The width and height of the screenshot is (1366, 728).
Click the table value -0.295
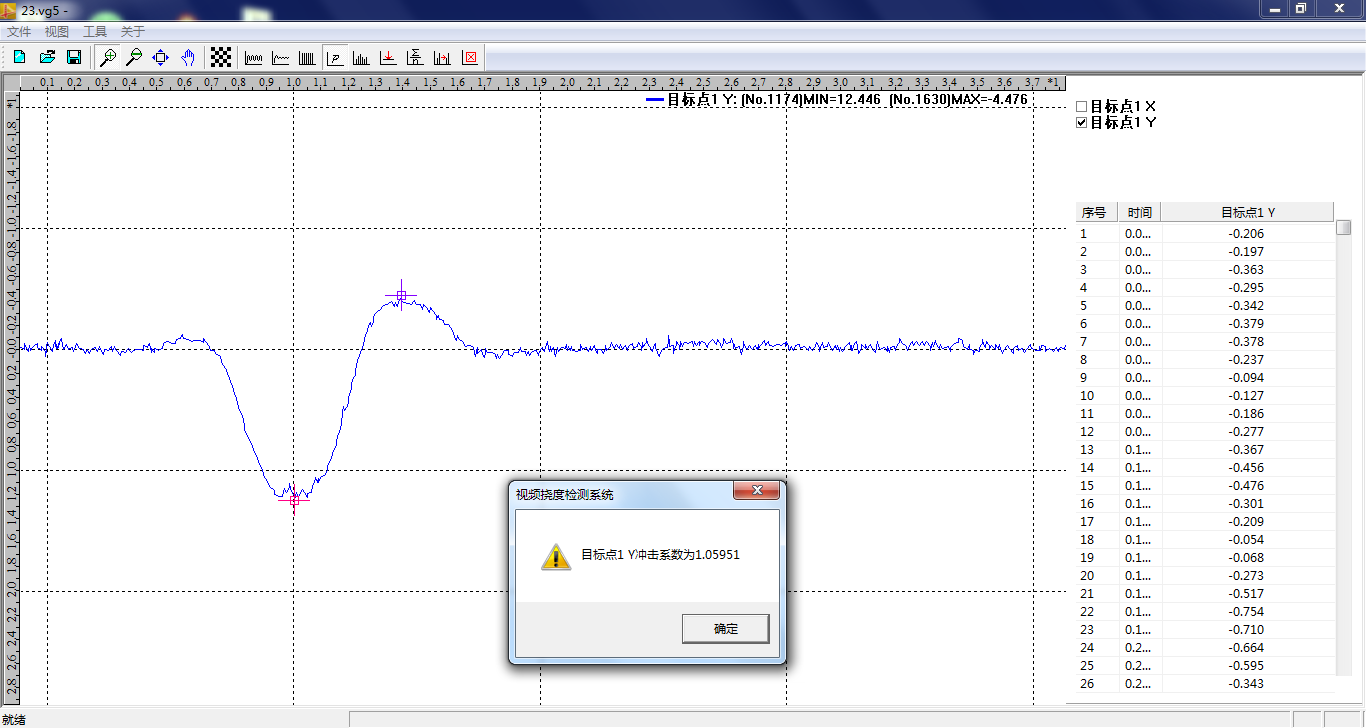(x=1248, y=288)
